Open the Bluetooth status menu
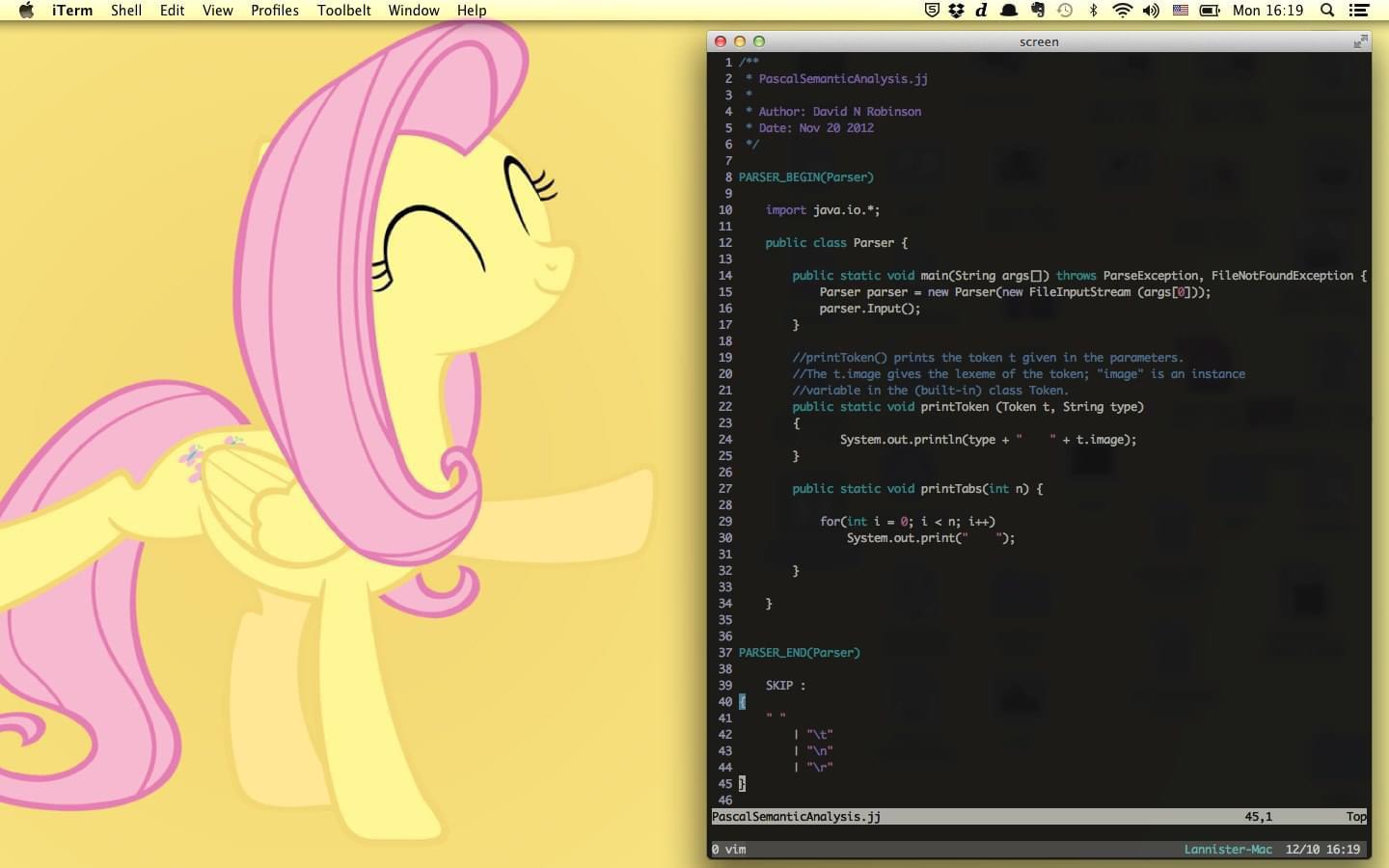Viewport: 1389px width, 868px height. [1094, 11]
